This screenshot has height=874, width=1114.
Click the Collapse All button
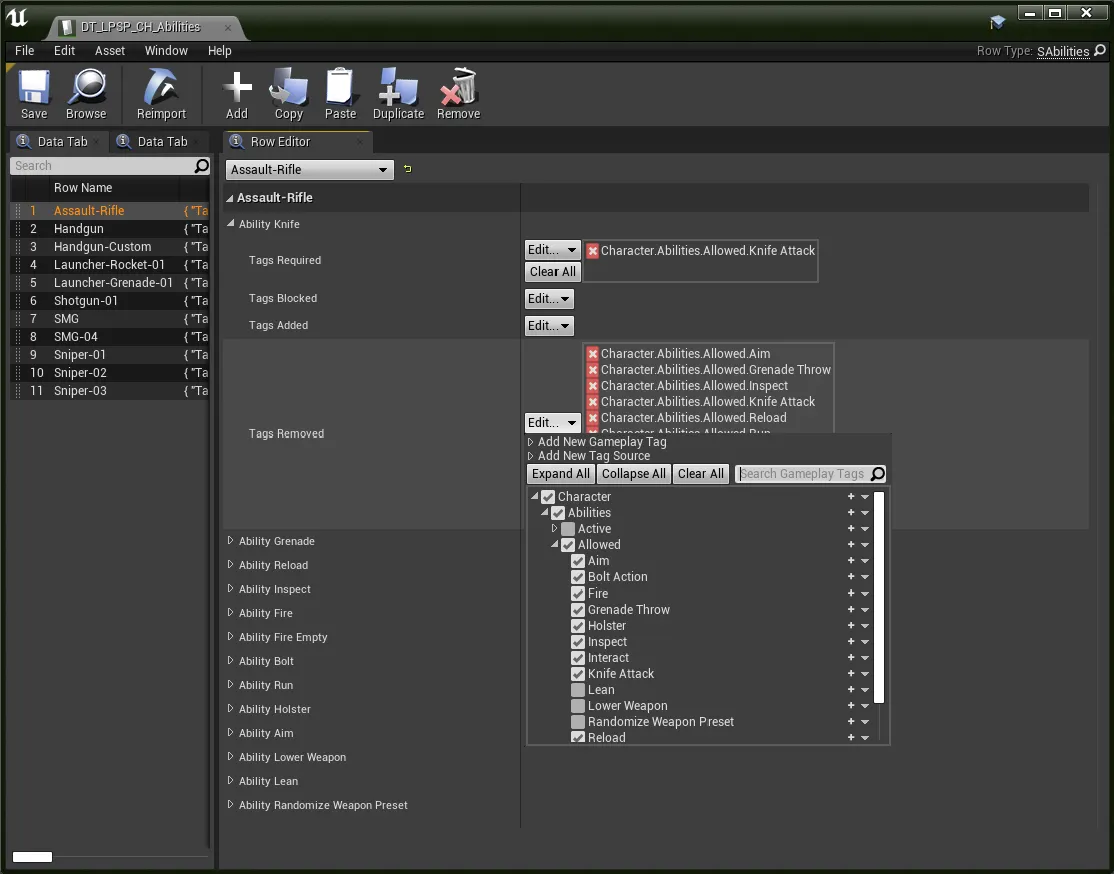pyautogui.click(x=633, y=474)
